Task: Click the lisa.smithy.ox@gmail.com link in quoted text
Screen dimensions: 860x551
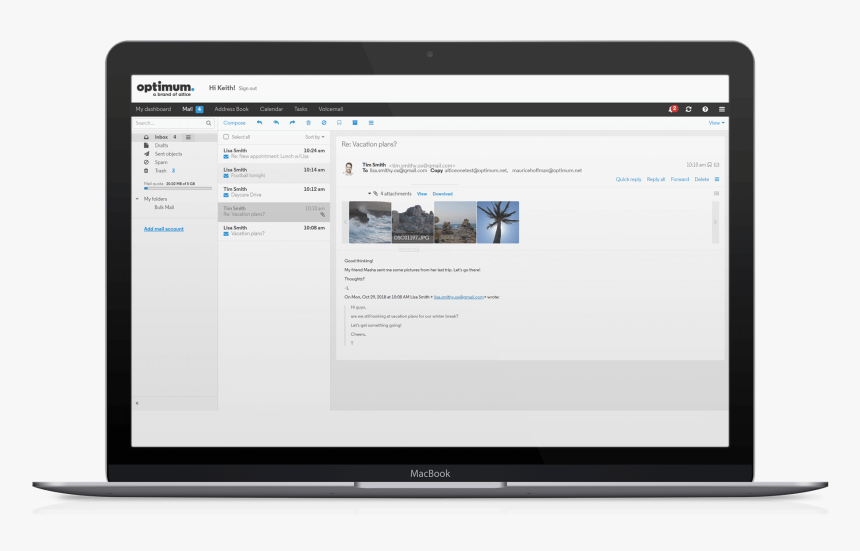Action: 459,297
